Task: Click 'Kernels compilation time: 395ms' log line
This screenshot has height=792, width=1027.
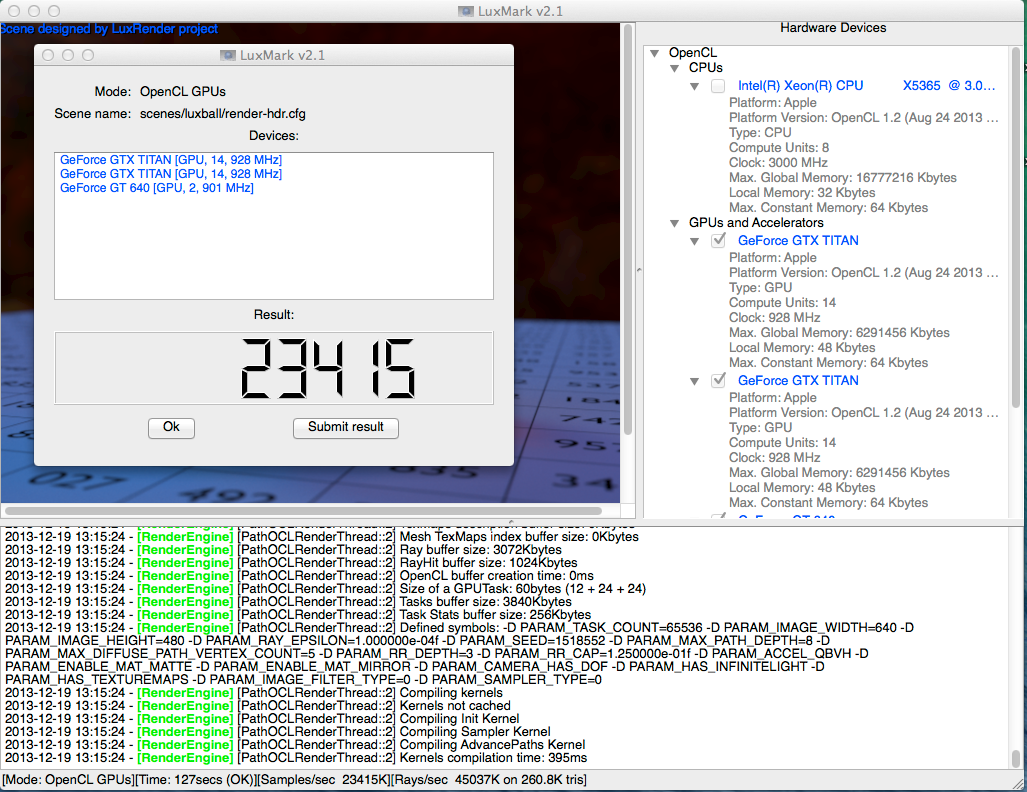Action: [x=493, y=758]
